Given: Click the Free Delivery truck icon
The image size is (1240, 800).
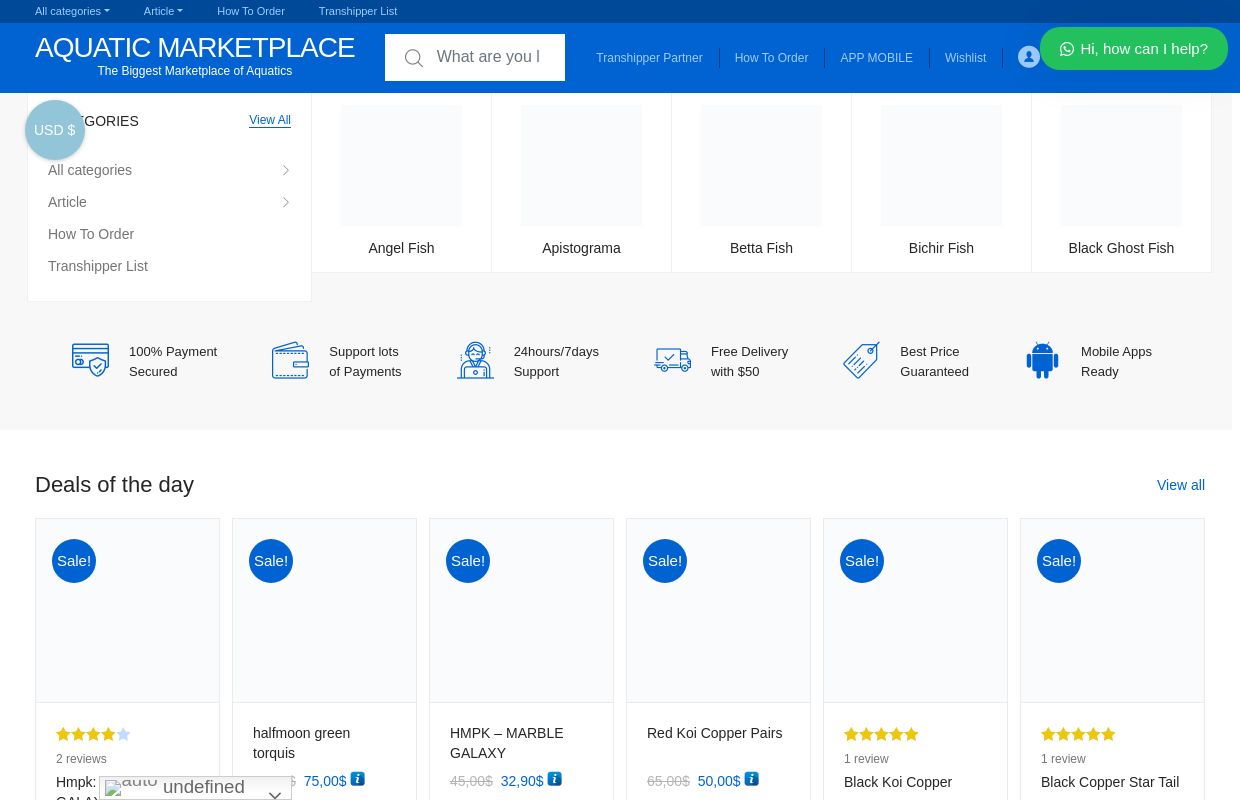Looking at the screenshot, I should tap(672, 360).
